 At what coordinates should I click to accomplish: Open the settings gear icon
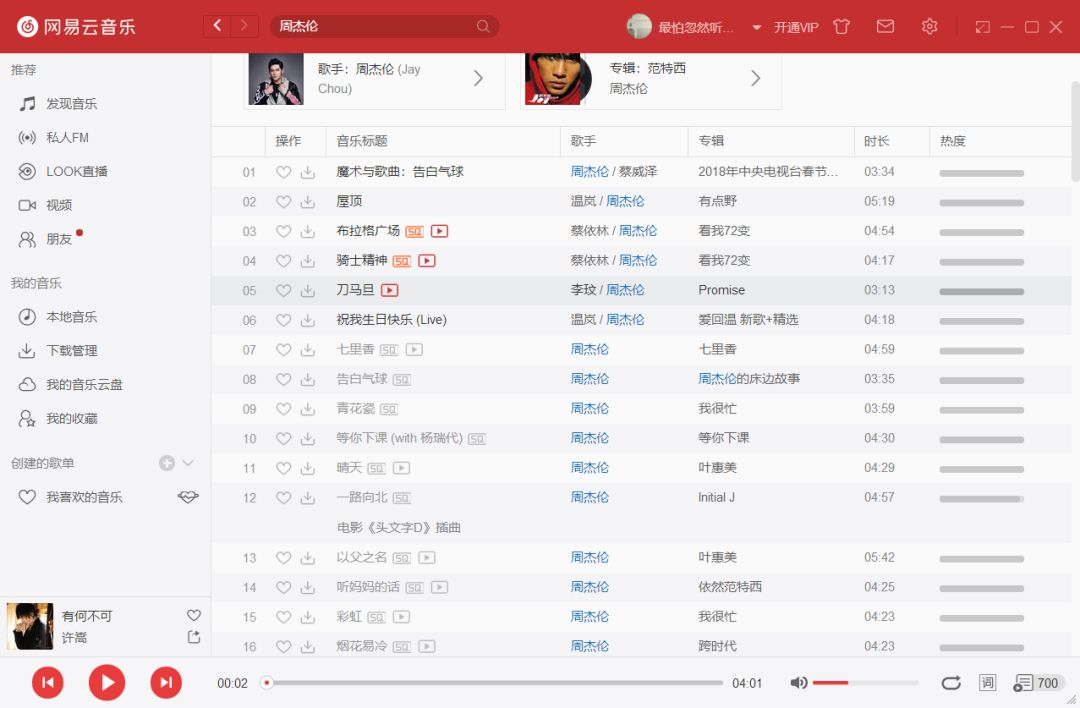click(x=929, y=26)
